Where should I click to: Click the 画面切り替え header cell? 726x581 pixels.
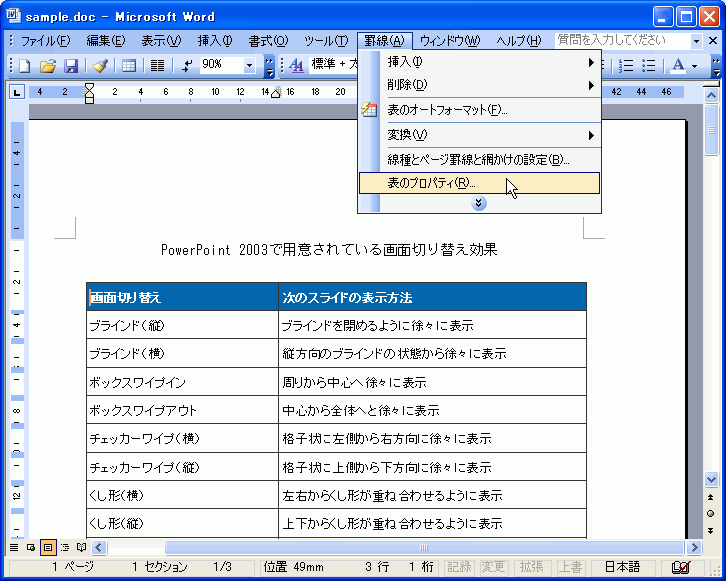coord(182,297)
